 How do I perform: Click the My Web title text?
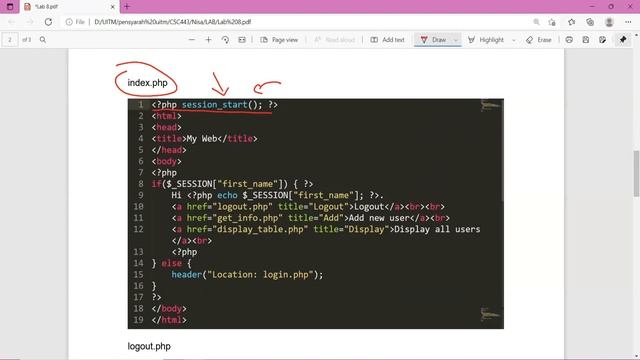click(202, 139)
